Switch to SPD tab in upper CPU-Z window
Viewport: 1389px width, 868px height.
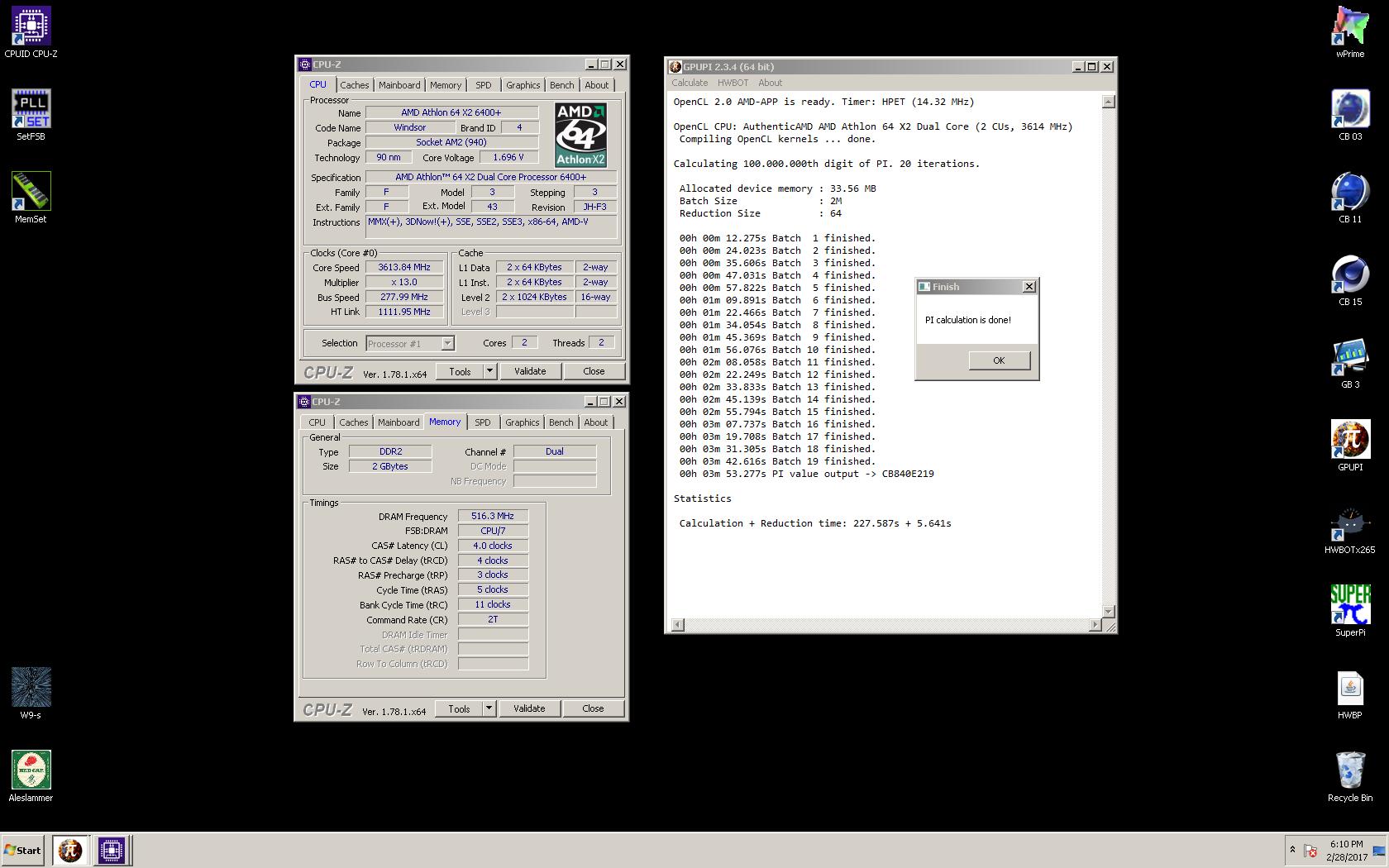(x=484, y=85)
